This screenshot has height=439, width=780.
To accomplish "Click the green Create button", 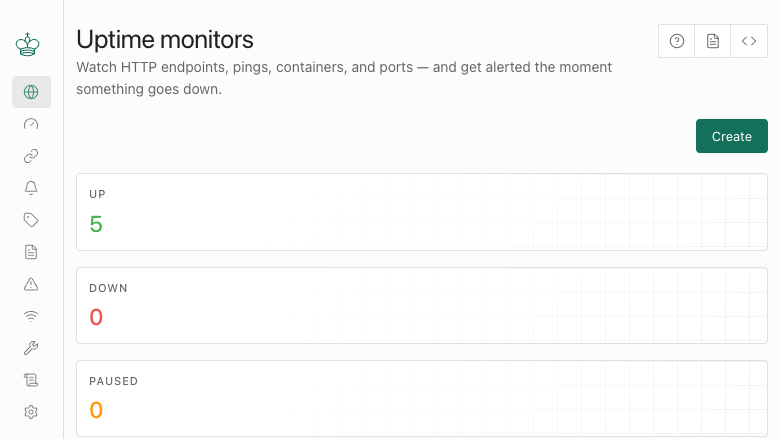I will [732, 136].
